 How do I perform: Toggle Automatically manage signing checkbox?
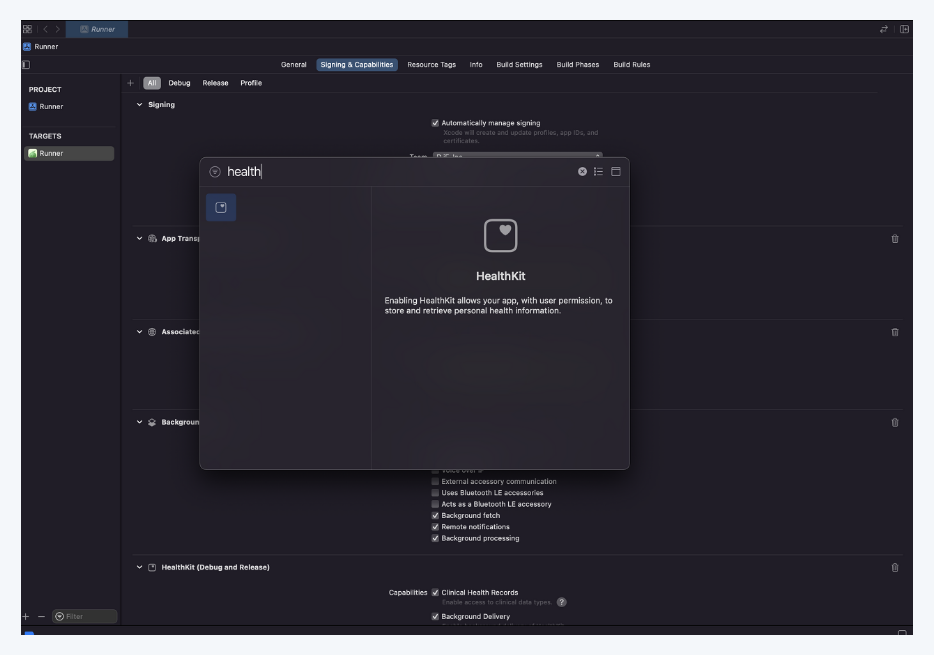[x=435, y=123]
